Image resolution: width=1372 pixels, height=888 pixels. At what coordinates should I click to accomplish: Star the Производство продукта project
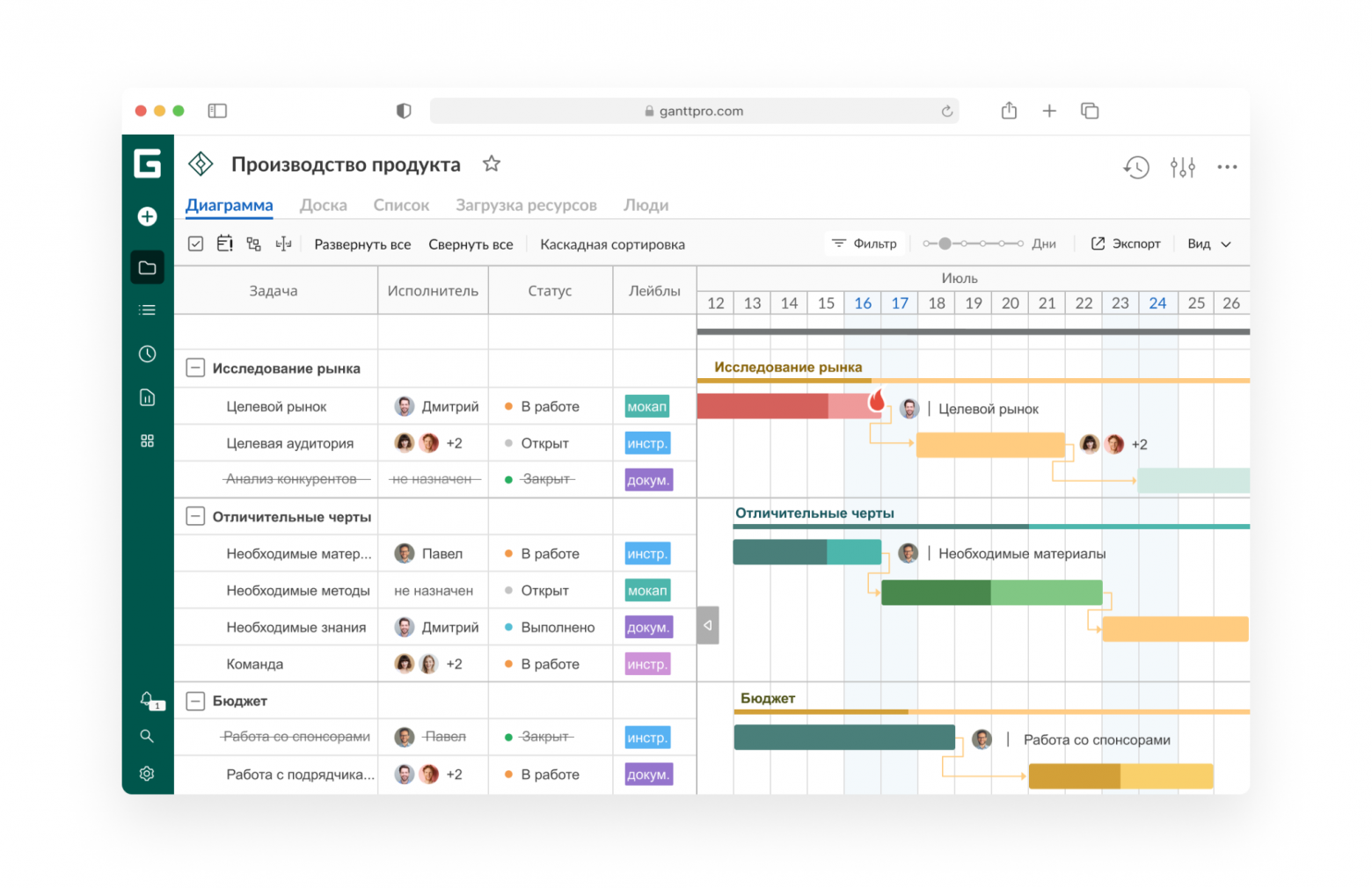(492, 164)
